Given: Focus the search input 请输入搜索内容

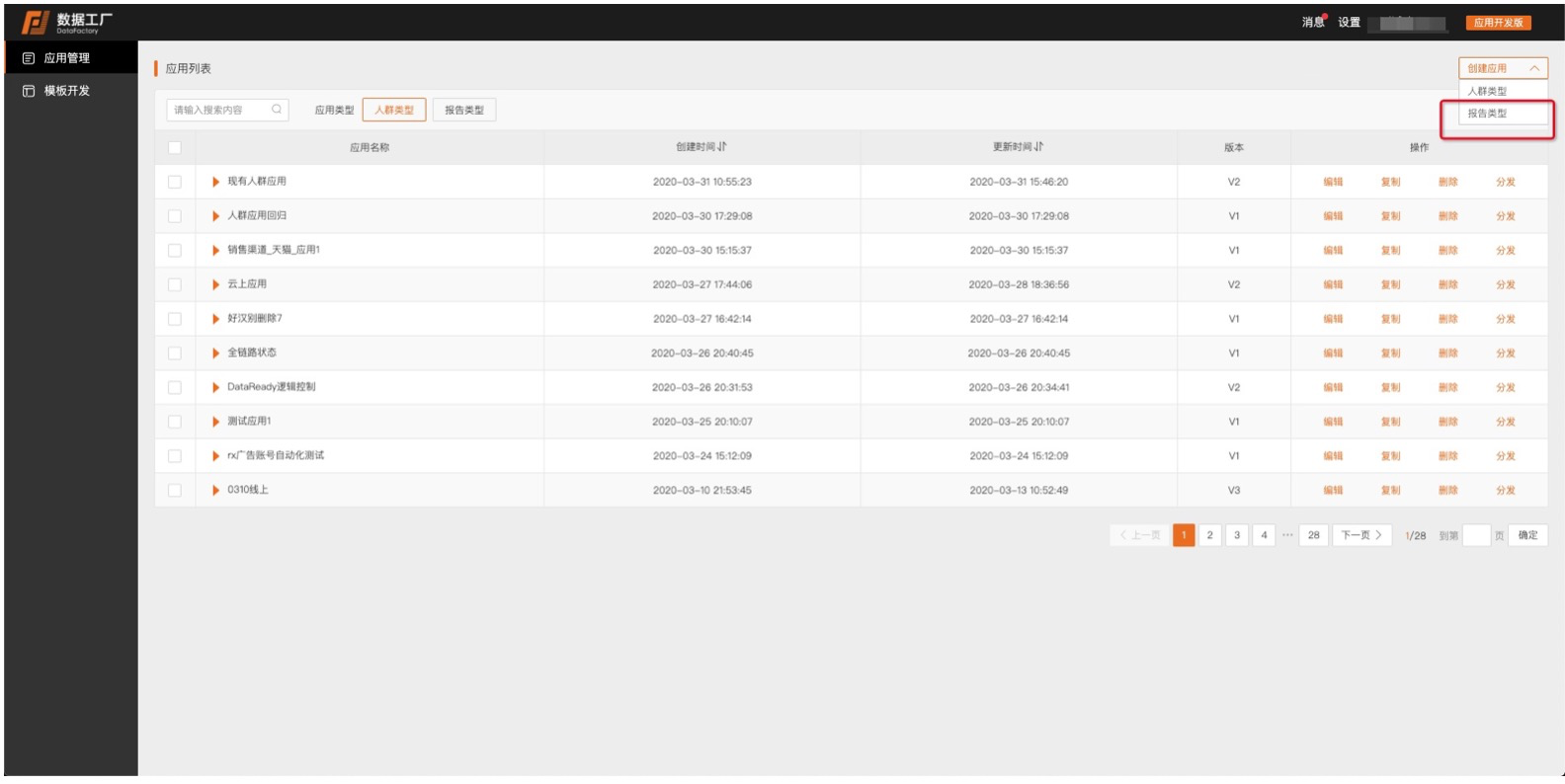Looking at the screenshot, I should tap(227, 110).
